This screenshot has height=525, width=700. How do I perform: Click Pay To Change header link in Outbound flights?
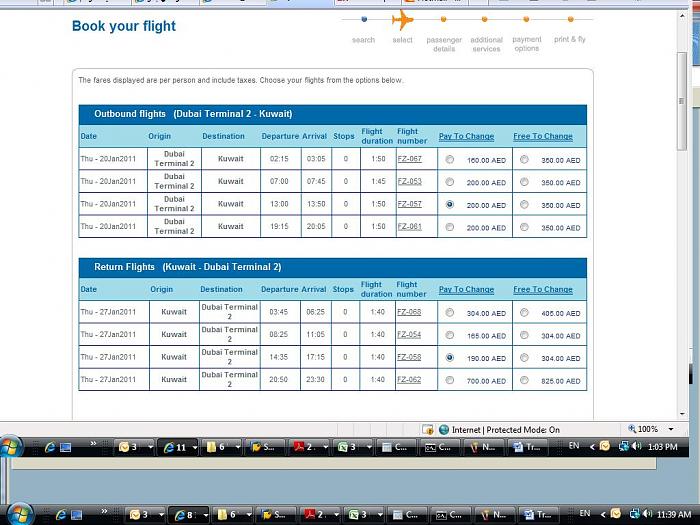466,136
